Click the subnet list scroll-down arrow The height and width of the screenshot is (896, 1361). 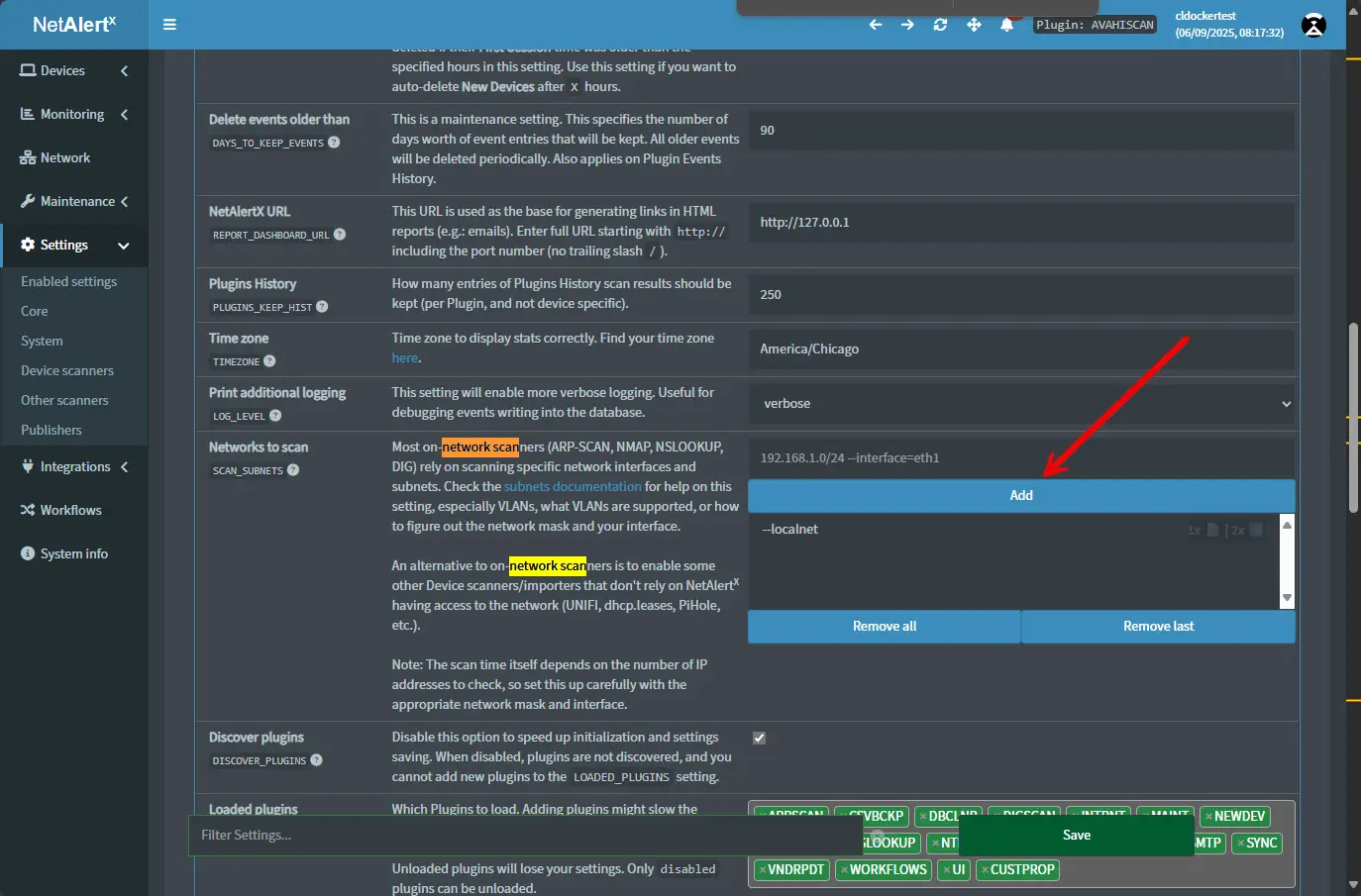1287,598
